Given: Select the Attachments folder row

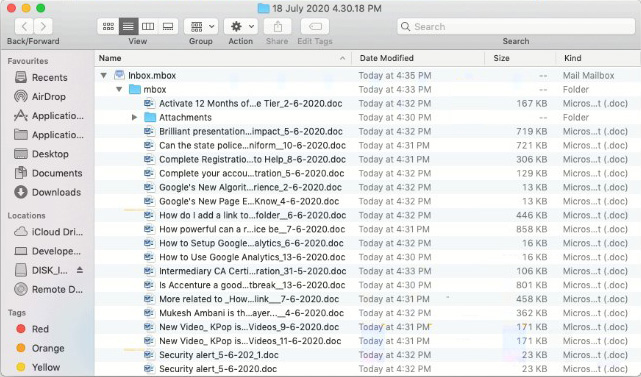Looking at the screenshot, I should click(x=368, y=117).
